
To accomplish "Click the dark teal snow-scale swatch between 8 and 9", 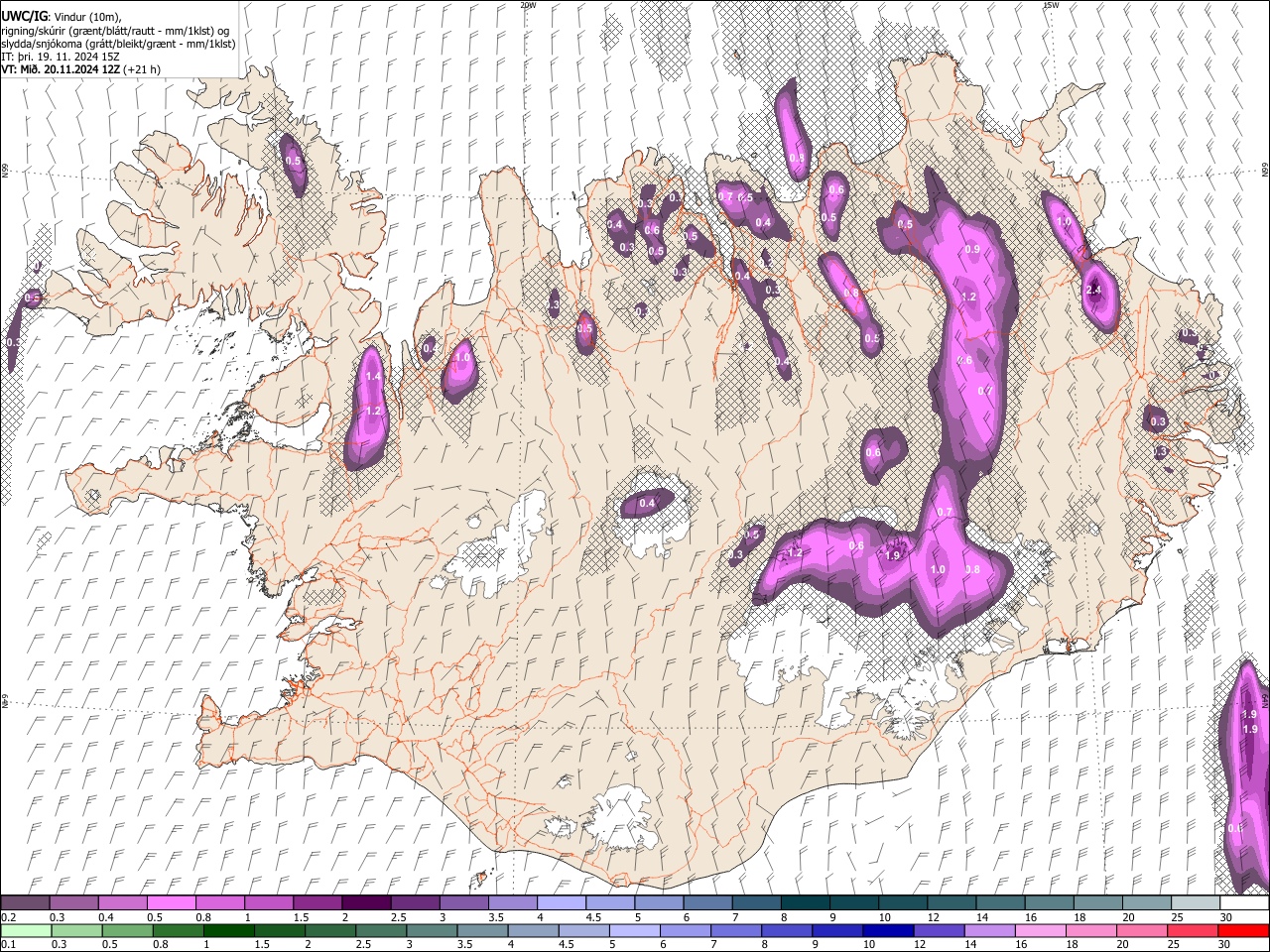I will click(806, 903).
